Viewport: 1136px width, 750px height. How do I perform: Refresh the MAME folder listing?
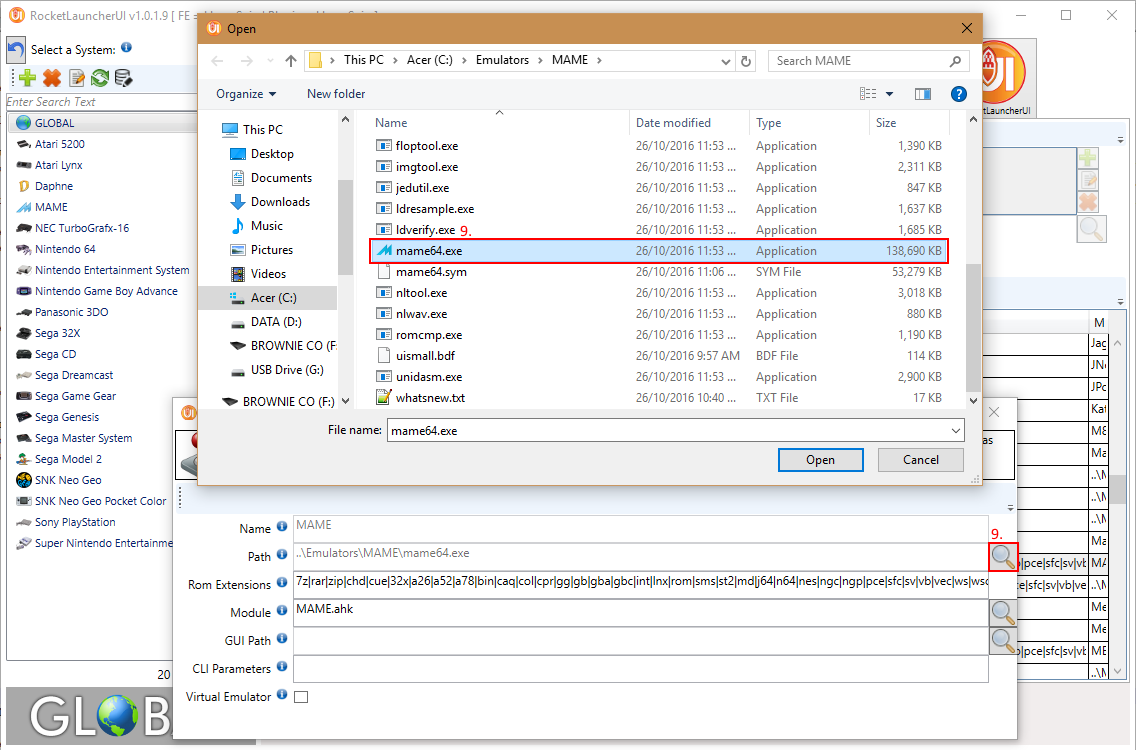746,61
